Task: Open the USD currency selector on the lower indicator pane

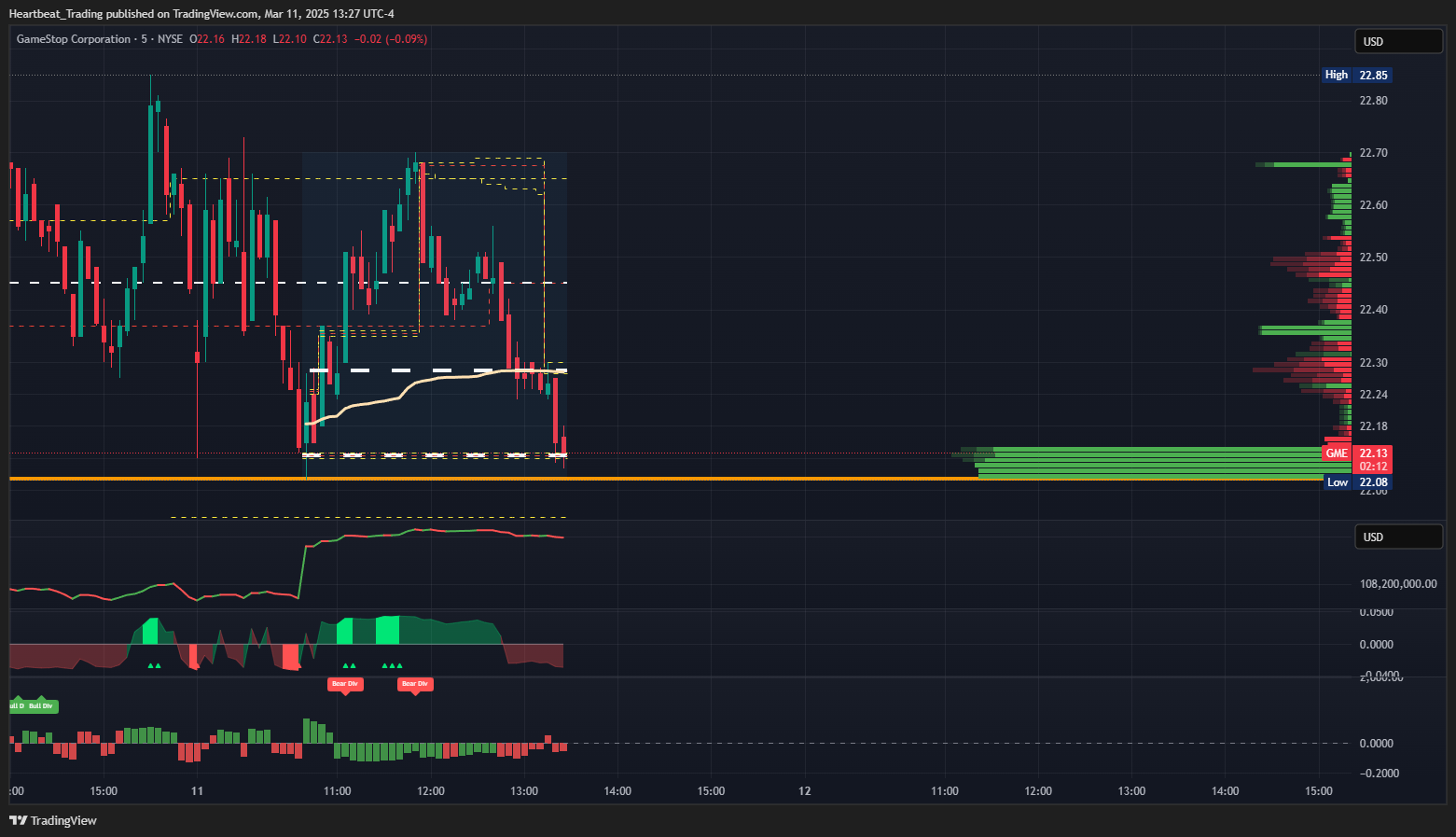Action: (1398, 537)
